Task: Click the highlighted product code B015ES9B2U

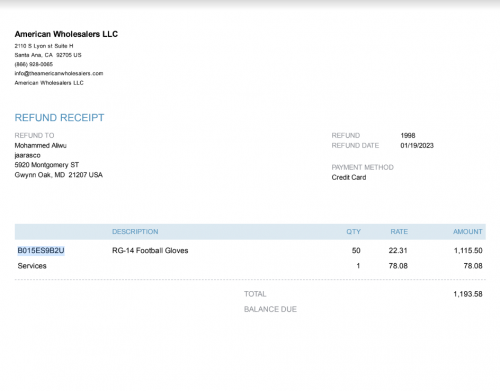Action: click(41, 251)
